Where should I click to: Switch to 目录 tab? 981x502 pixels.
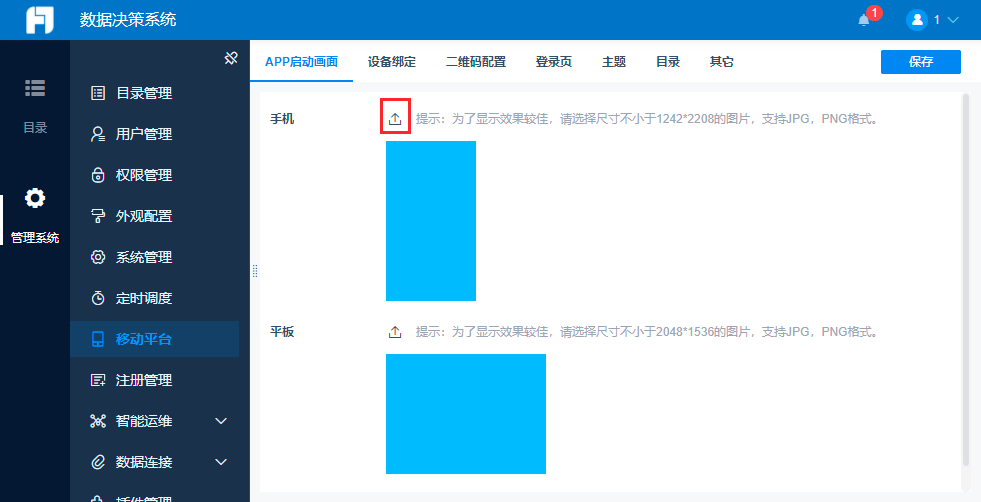tap(668, 62)
